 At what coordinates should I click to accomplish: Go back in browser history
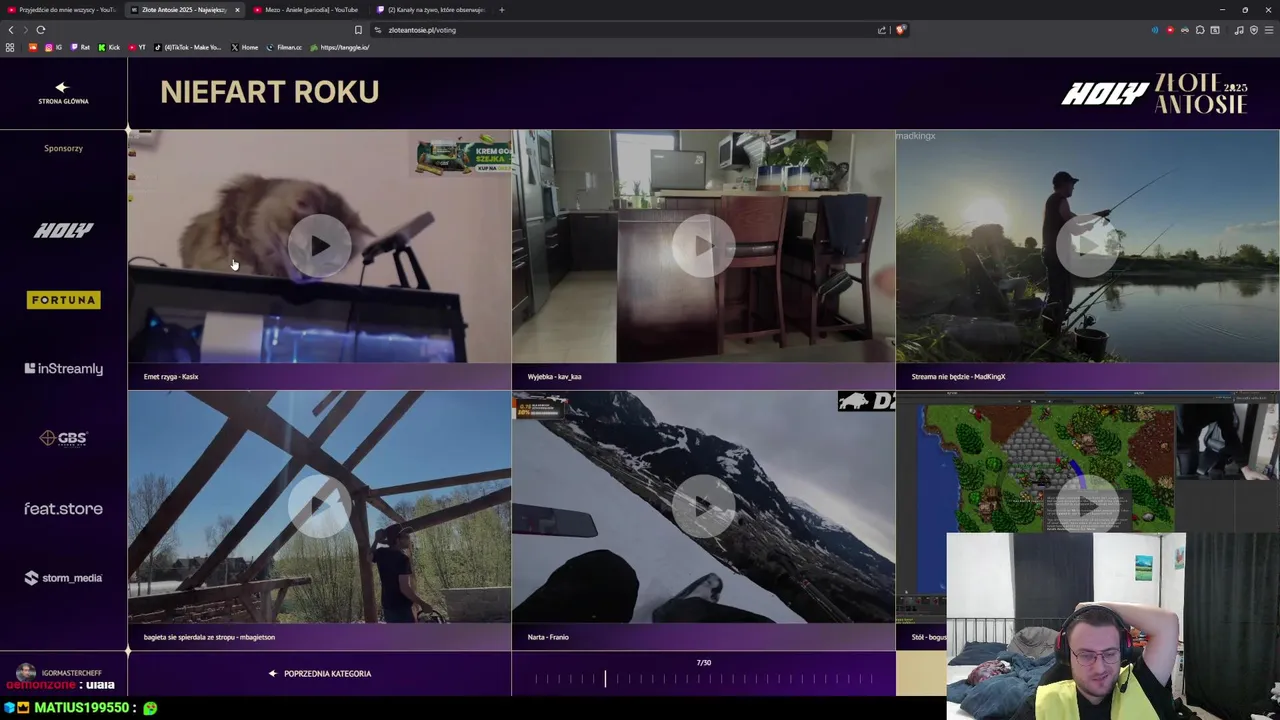(x=11, y=30)
